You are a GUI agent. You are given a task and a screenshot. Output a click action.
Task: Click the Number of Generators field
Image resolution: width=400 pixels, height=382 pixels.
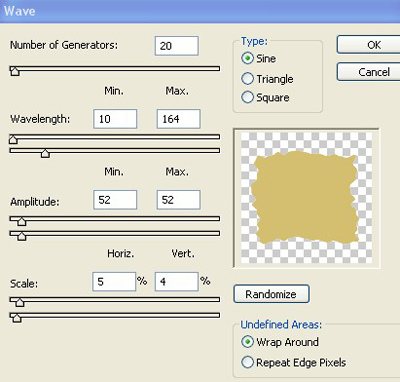(x=177, y=46)
